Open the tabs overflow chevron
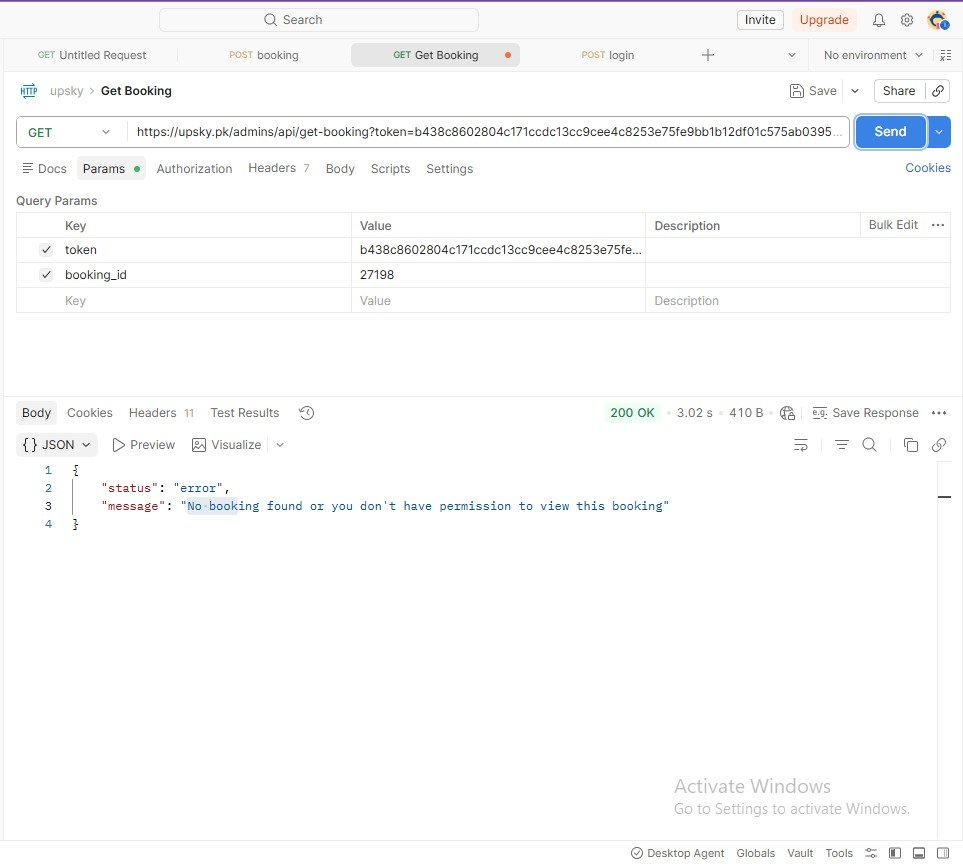The height and width of the screenshot is (864, 963). pos(792,55)
